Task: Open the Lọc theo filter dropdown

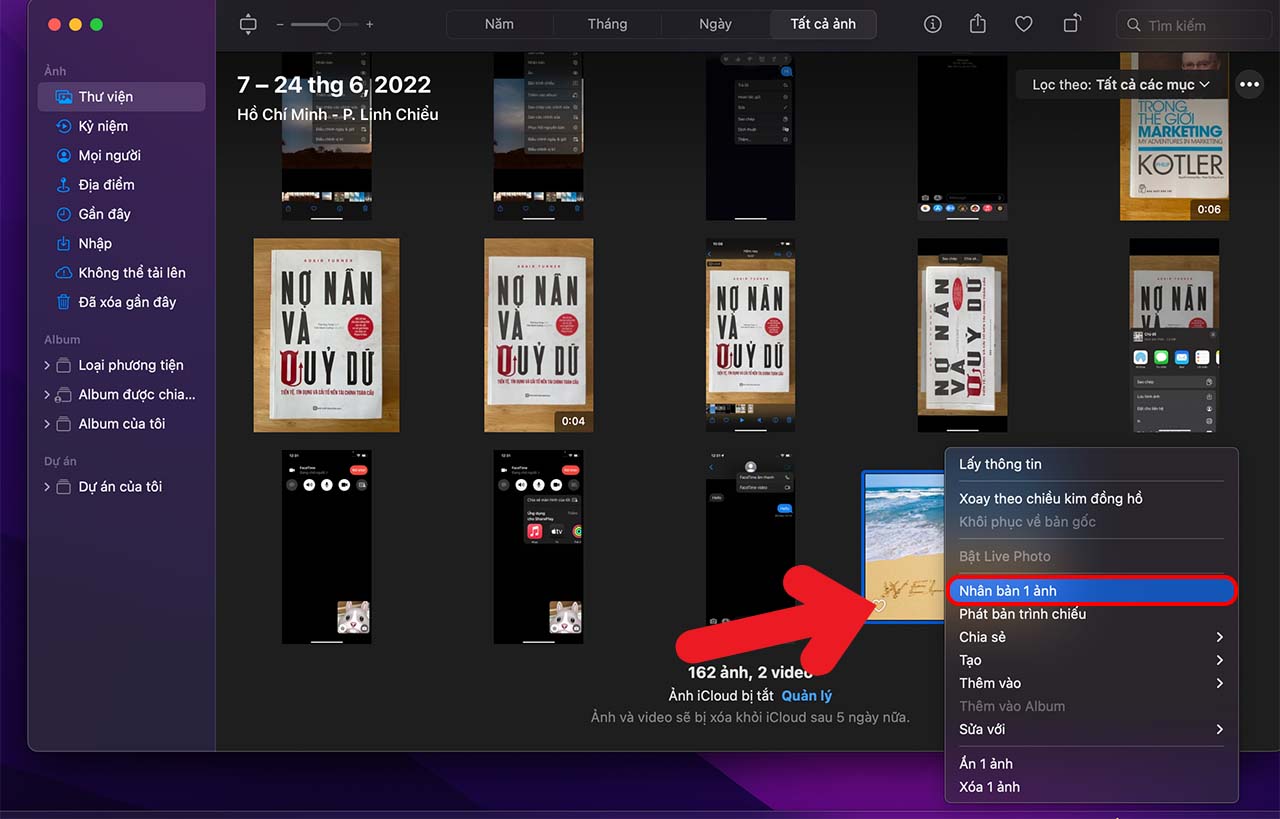Action: point(1122,85)
